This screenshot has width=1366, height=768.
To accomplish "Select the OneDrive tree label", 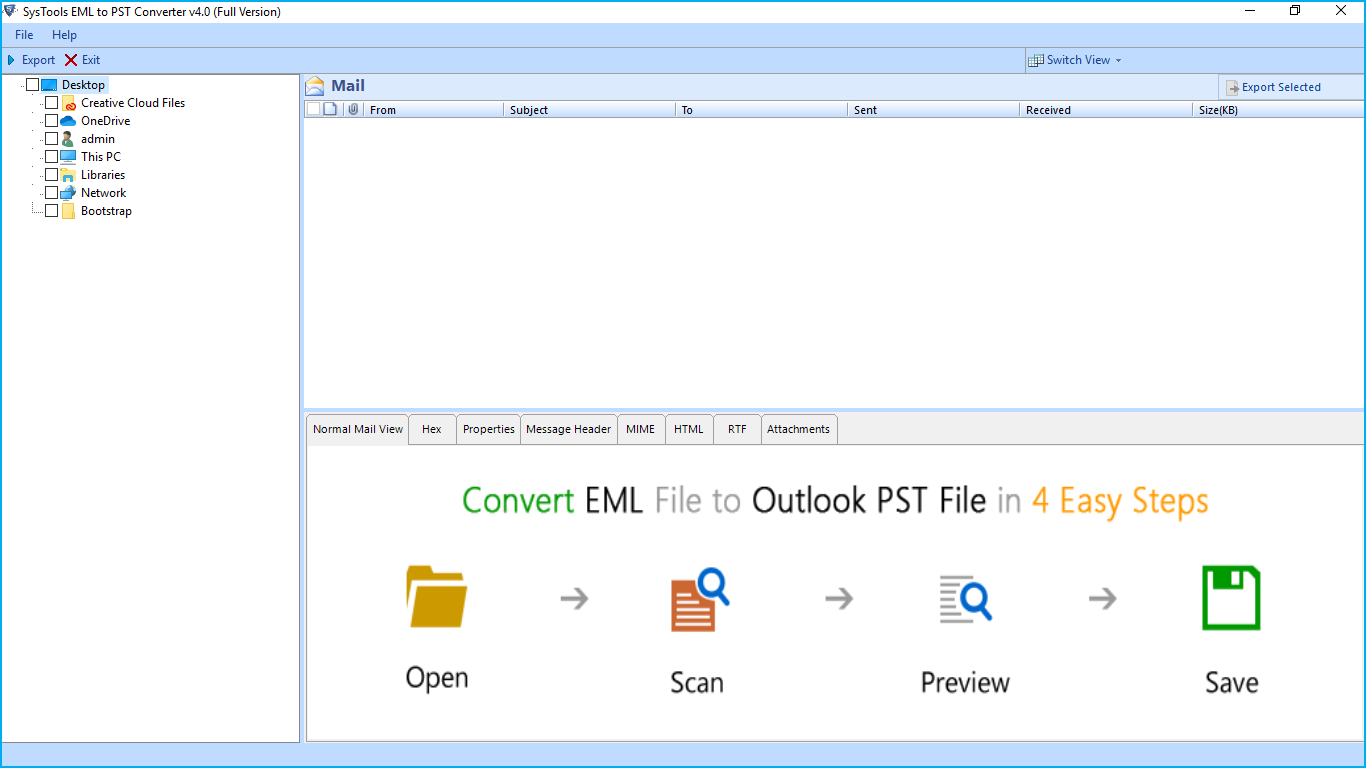I will (106, 121).
